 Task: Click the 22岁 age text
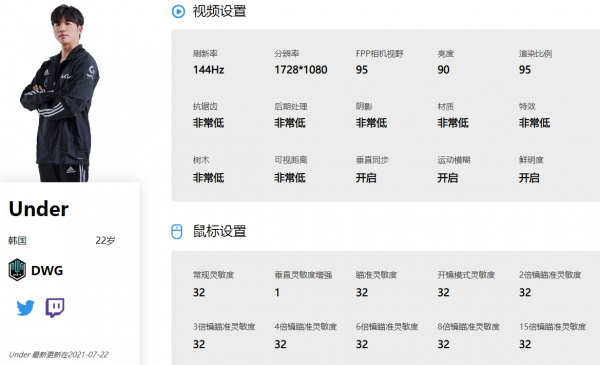click(105, 241)
